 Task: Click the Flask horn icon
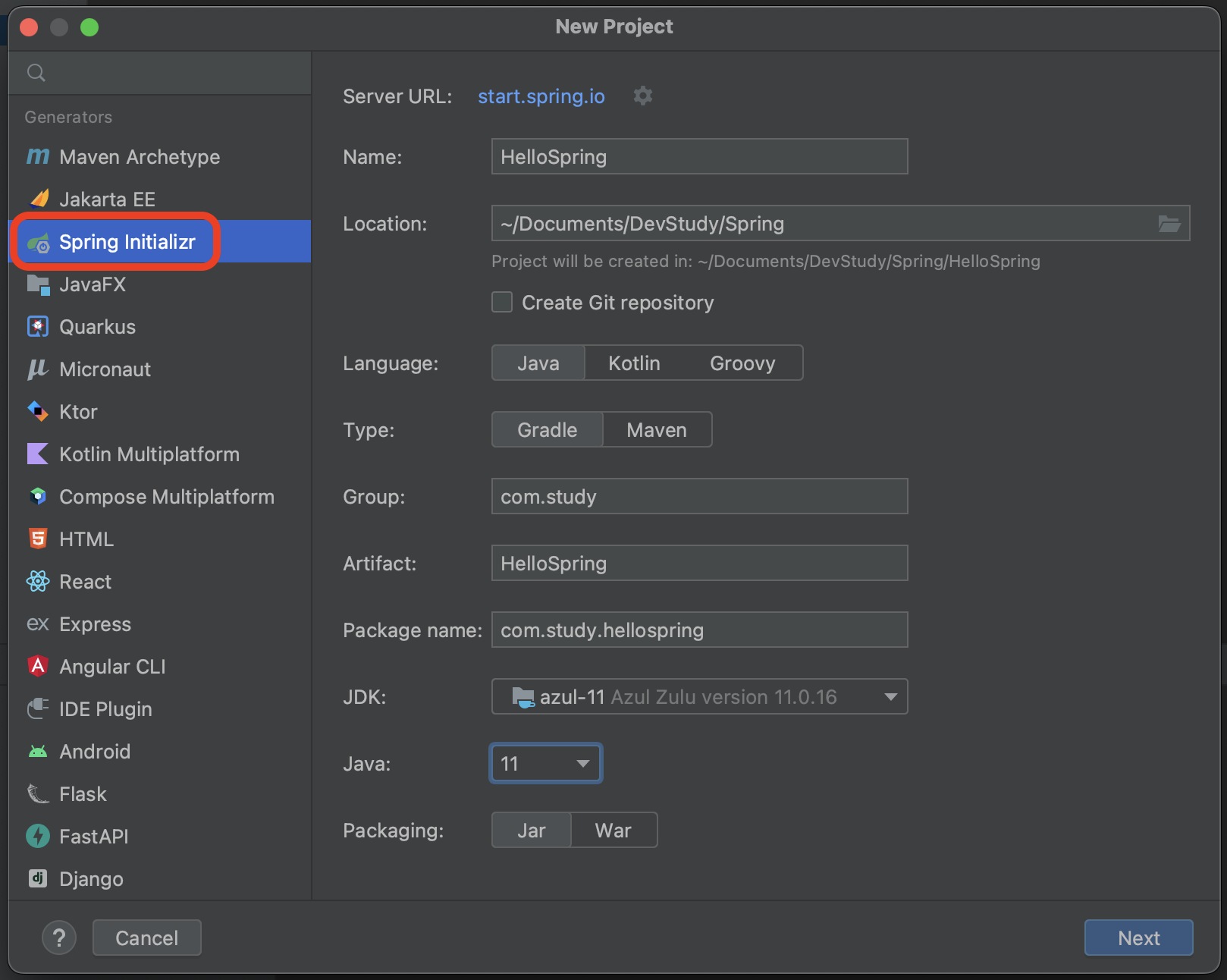tap(38, 794)
